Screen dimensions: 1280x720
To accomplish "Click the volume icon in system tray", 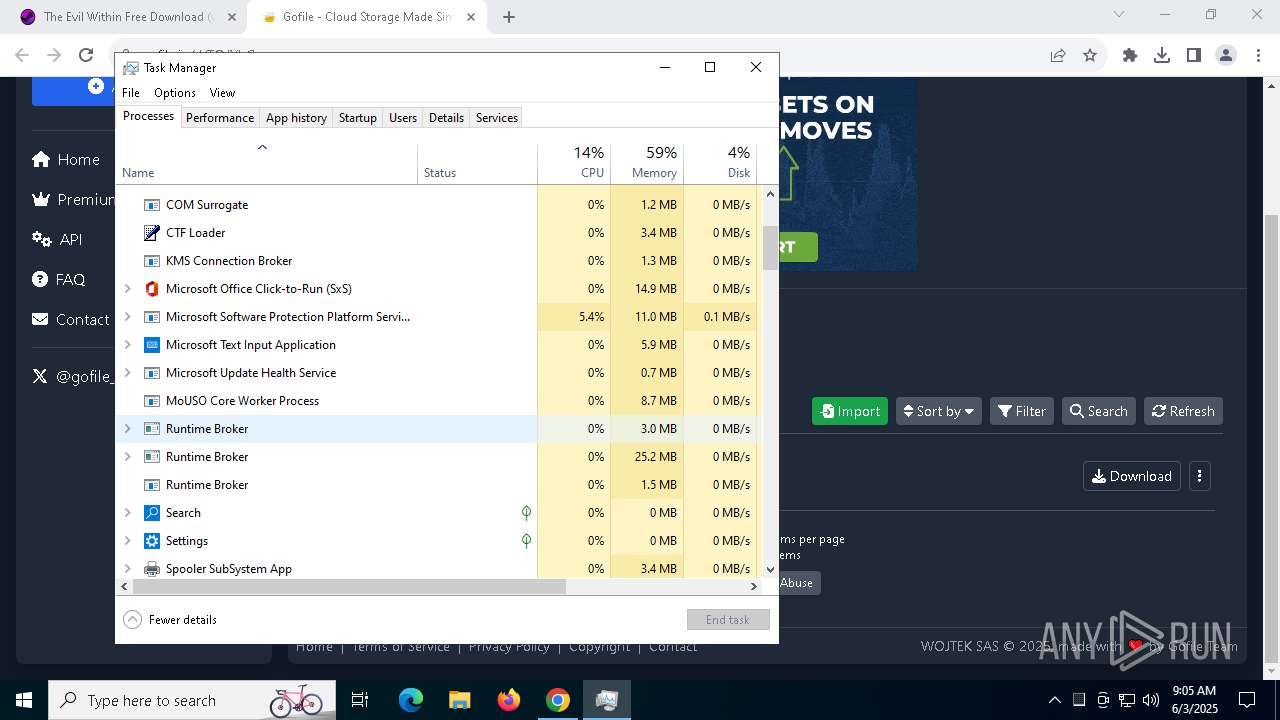I will point(1151,700).
